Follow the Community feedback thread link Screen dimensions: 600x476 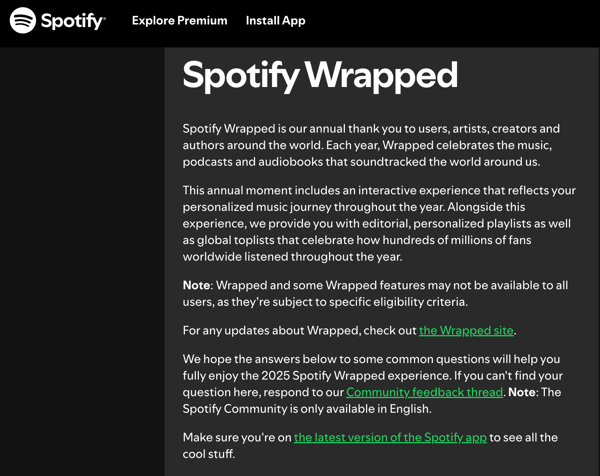(x=424, y=392)
